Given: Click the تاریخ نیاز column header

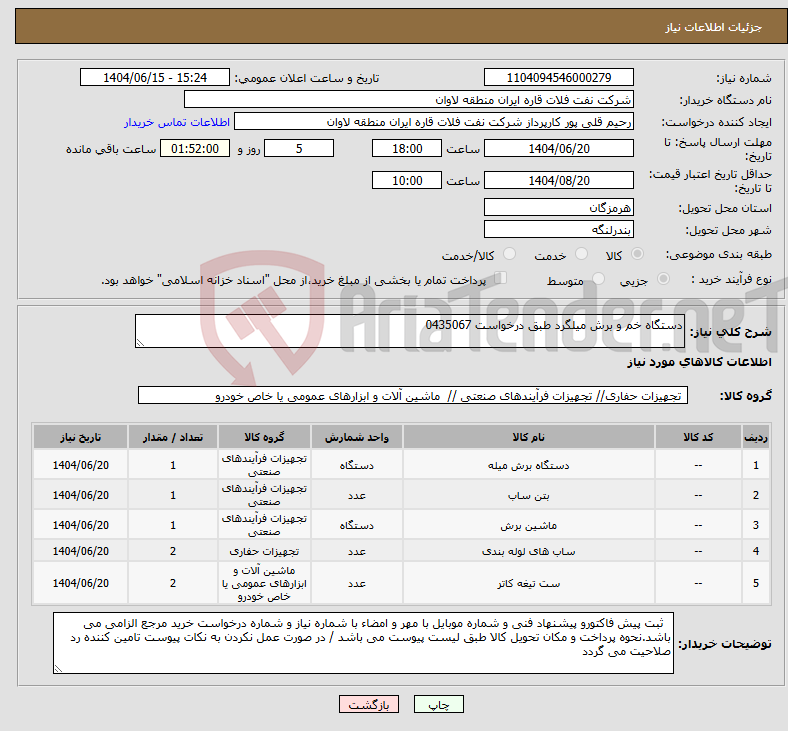Looking at the screenshot, I should [x=80, y=437].
